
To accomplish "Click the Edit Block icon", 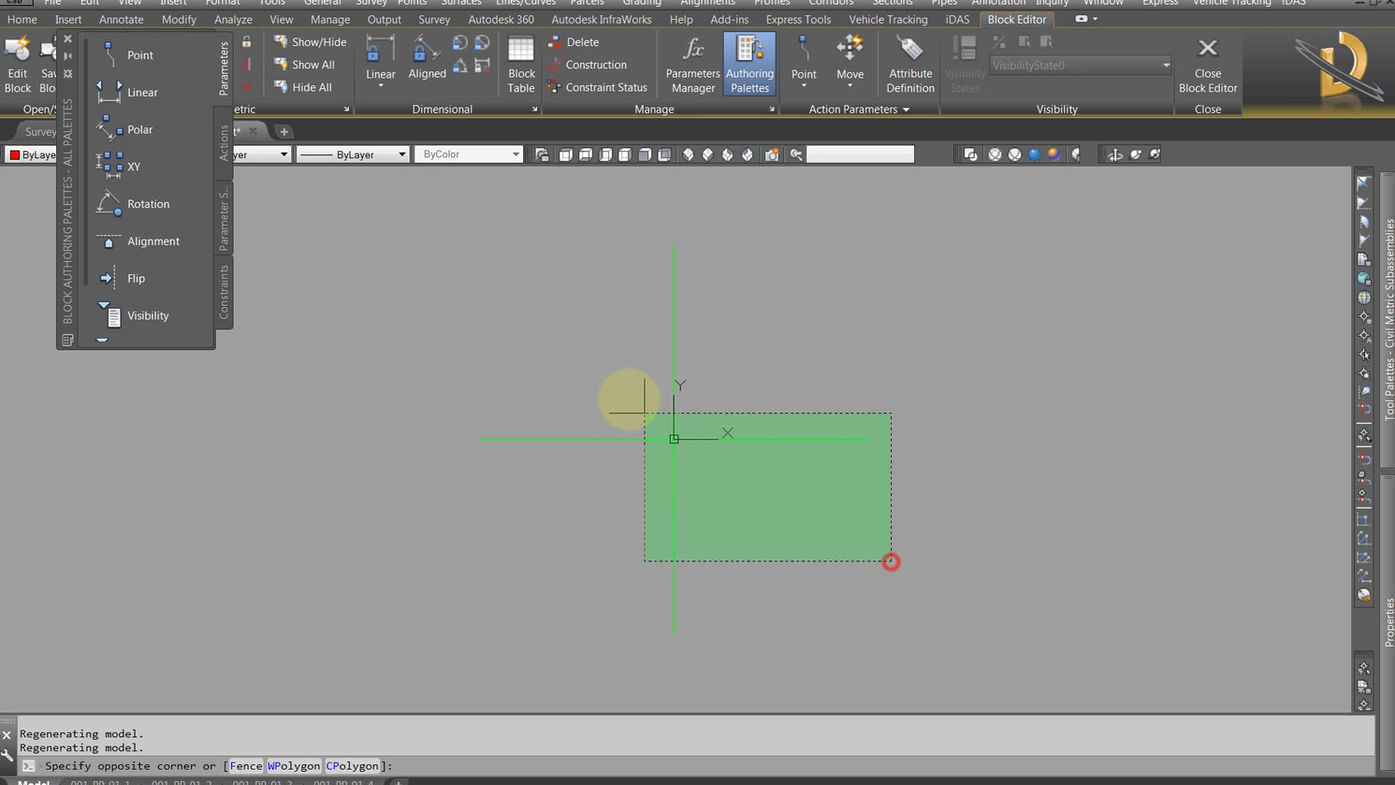I will coord(17,64).
